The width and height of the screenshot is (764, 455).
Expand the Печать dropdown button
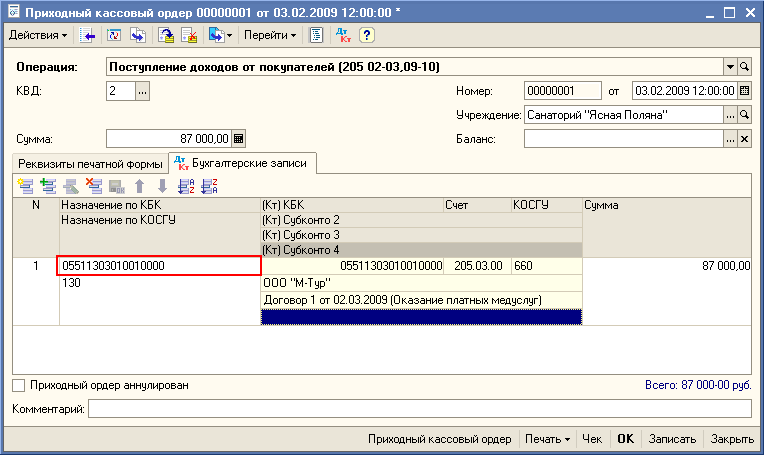tap(550, 439)
